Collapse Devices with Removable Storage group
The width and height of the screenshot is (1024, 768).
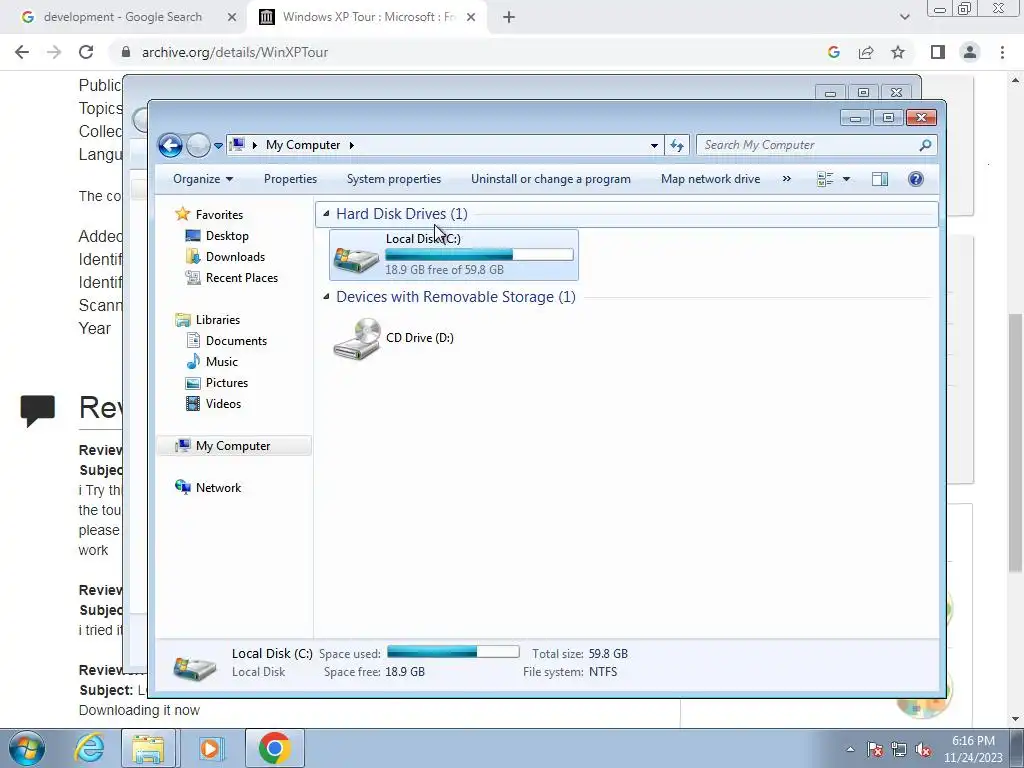click(x=326, y=296)
